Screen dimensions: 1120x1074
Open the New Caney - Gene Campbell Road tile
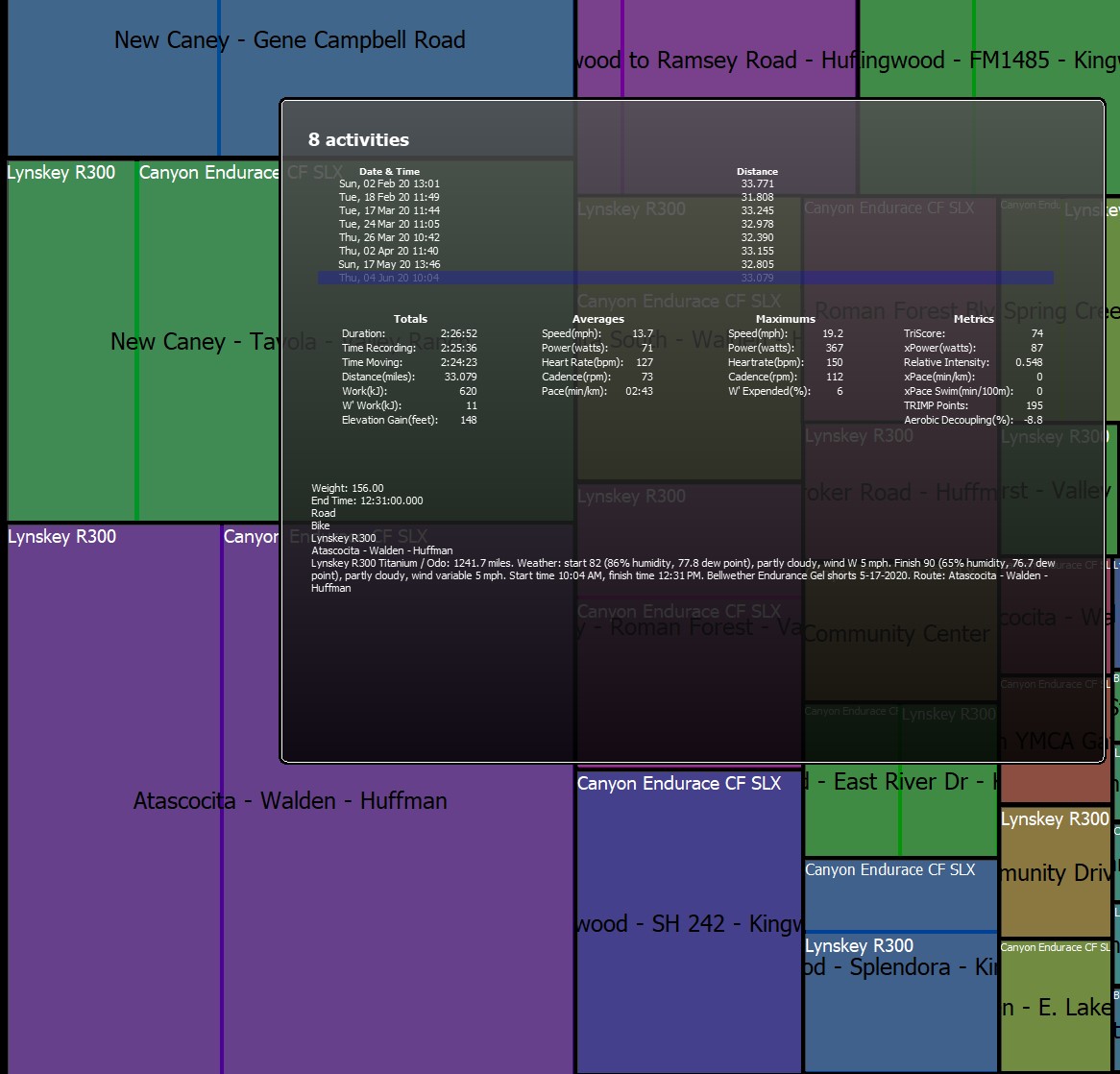(x=143, y=79)
